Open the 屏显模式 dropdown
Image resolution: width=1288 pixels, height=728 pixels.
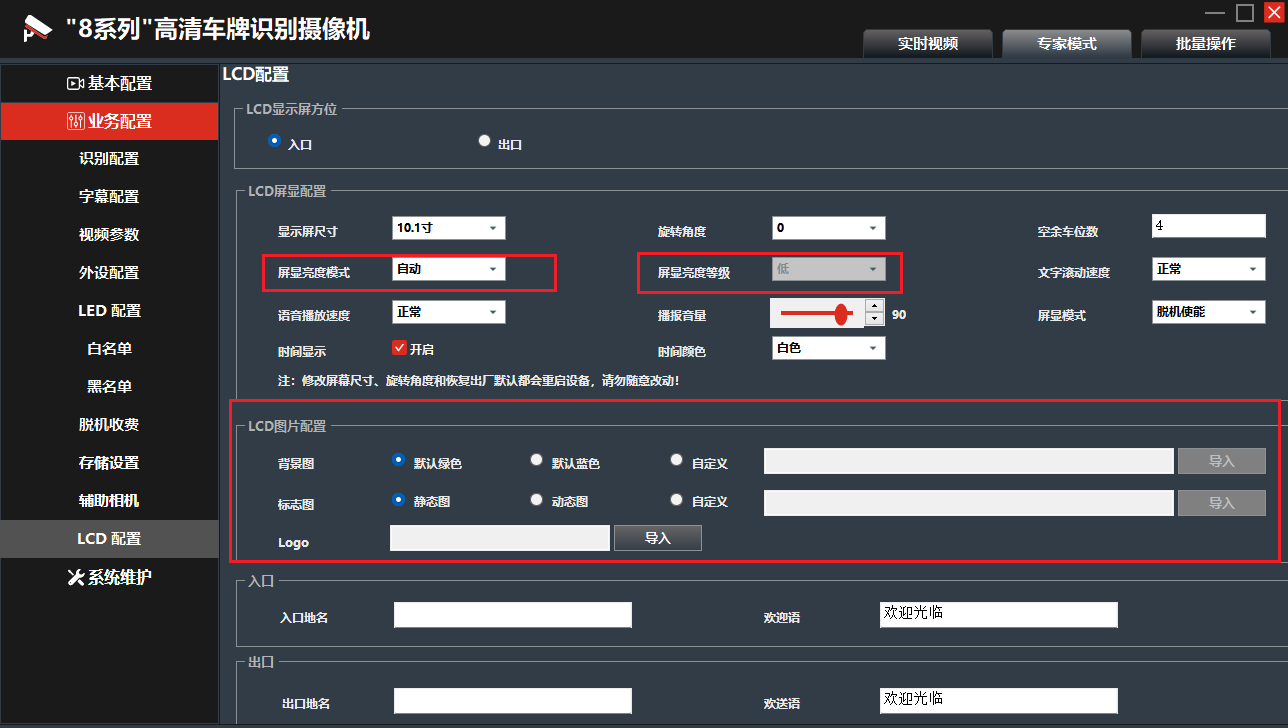pos(1209,312)
